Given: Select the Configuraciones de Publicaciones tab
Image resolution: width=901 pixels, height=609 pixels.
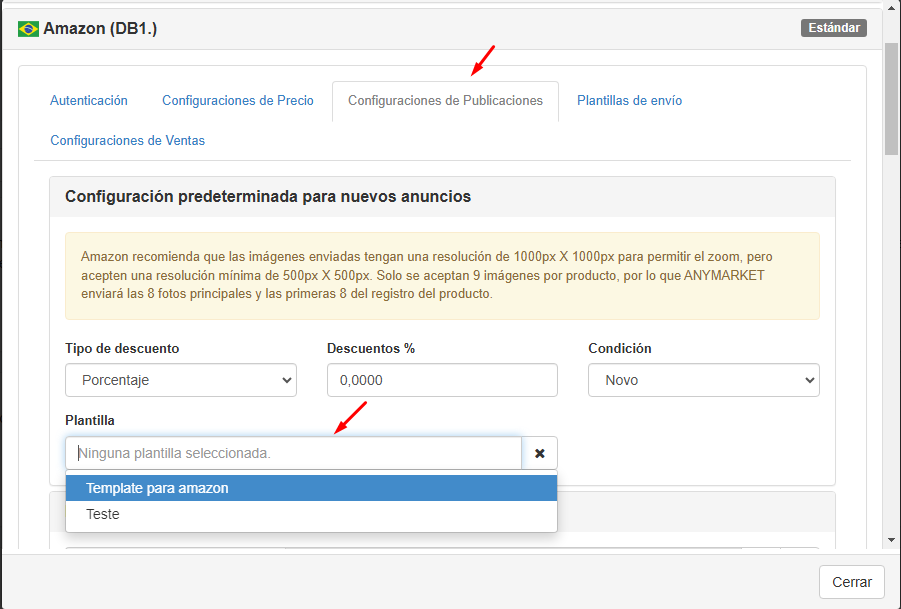Looking at the screenshot, I should pyautogui.click(x=445, y=101).
